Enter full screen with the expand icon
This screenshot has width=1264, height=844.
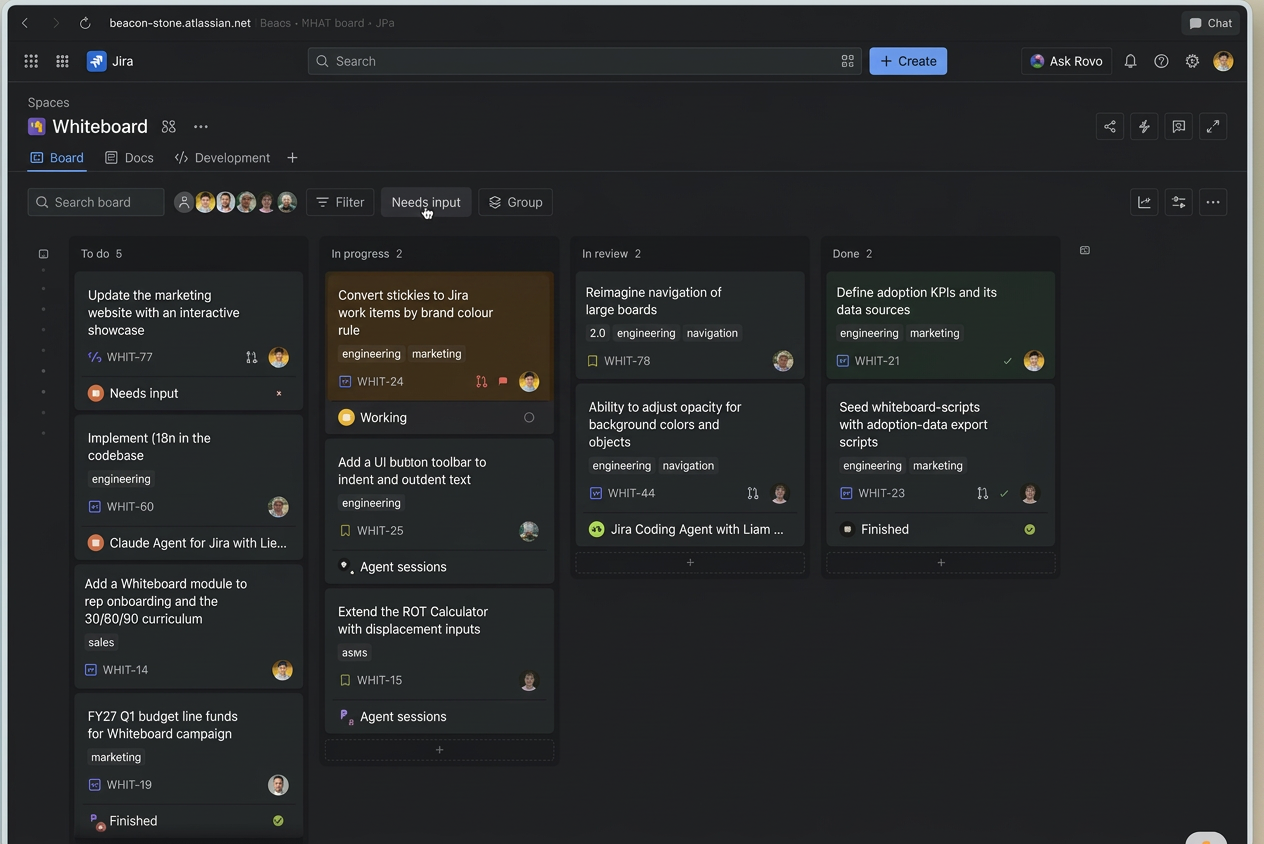coord(1213,126)
